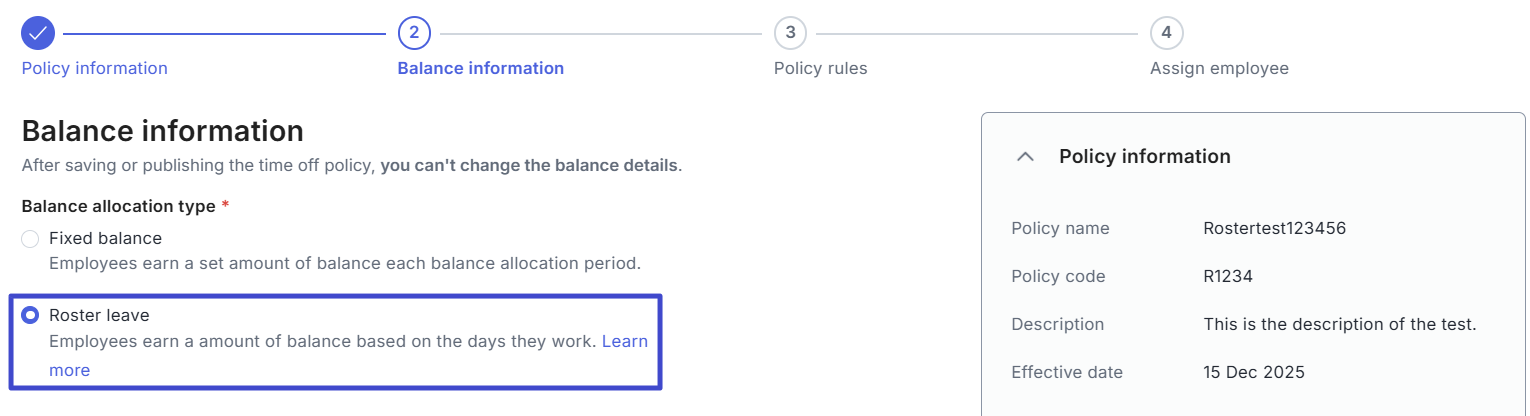The height and width of the screenshot is (416, 1530).
Task: Click the Fixed balance description text
Action: tap(344, 264)
